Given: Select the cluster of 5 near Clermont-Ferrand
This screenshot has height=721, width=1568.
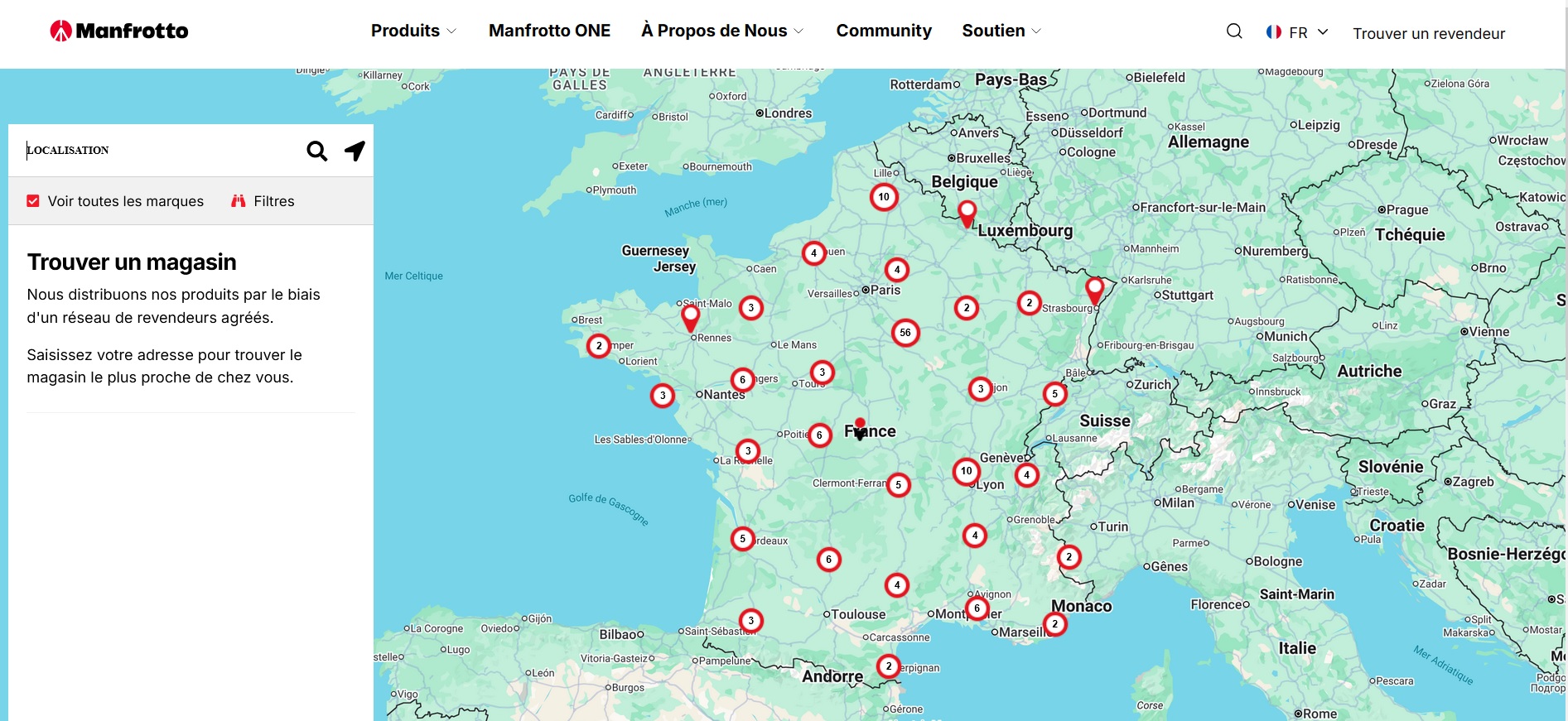Looking at the screenshot, I should coord(899,485).
